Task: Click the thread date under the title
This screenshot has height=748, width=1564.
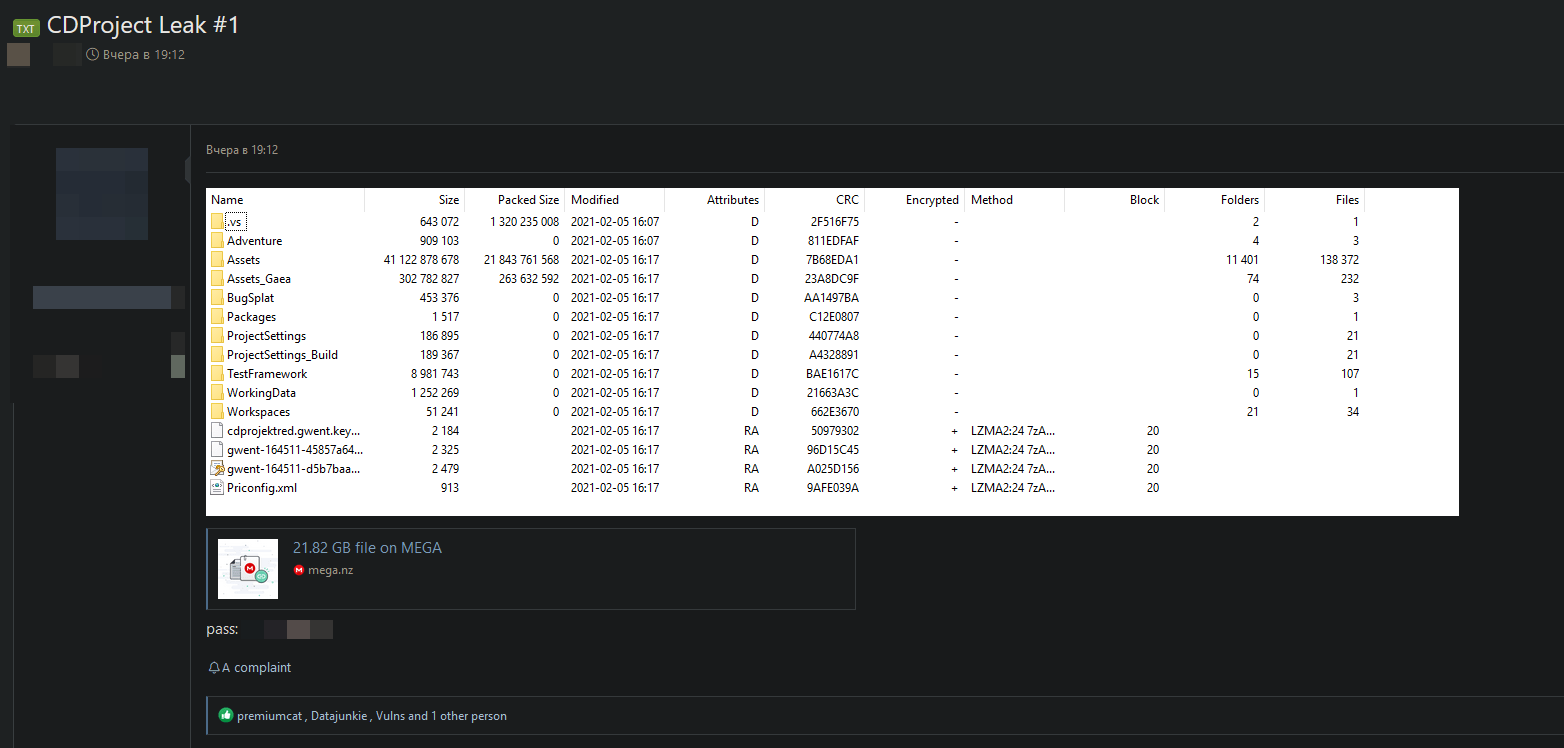Action: tap(144, 55)
